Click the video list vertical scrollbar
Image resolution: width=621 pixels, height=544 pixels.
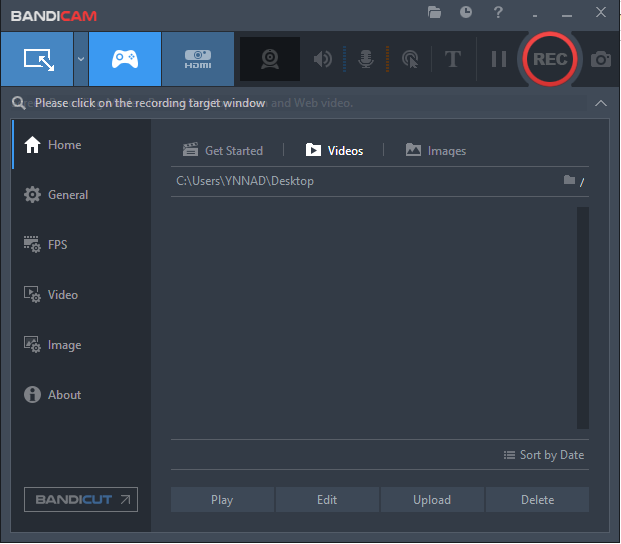point(582,318)
